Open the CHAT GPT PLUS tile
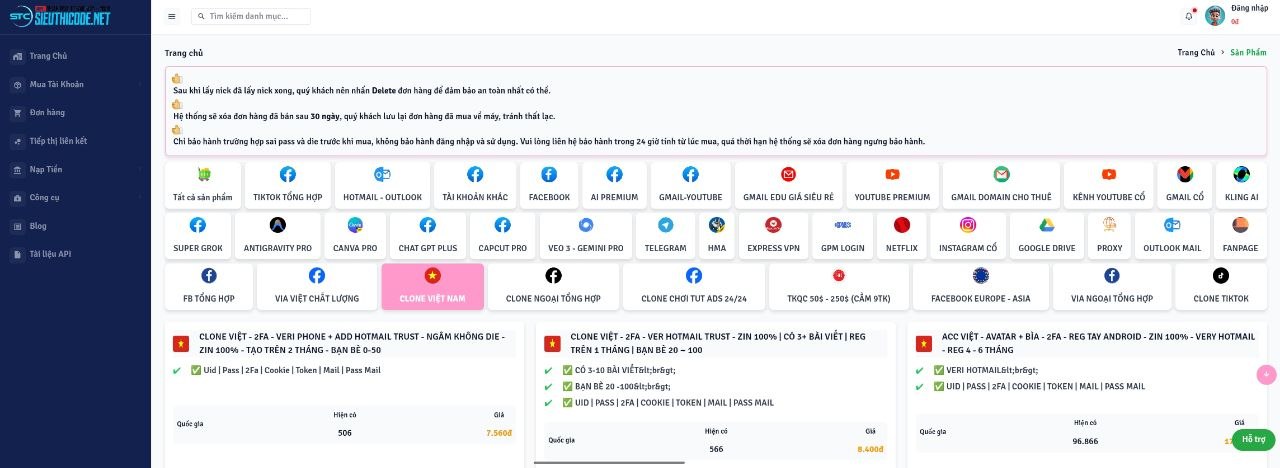Screen dimensions: 1280x468 [427, 236]
